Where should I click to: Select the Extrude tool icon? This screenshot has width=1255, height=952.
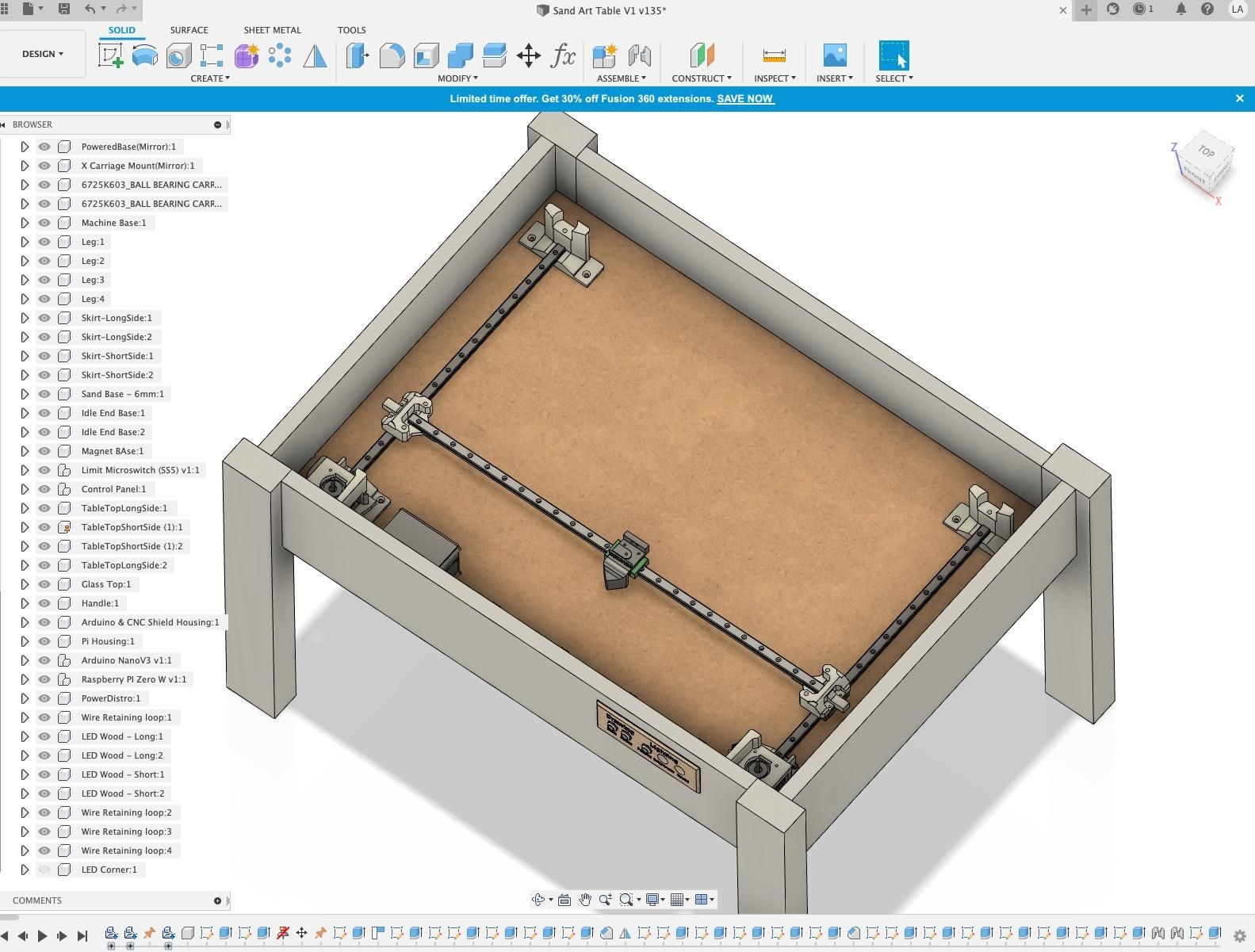145,55
